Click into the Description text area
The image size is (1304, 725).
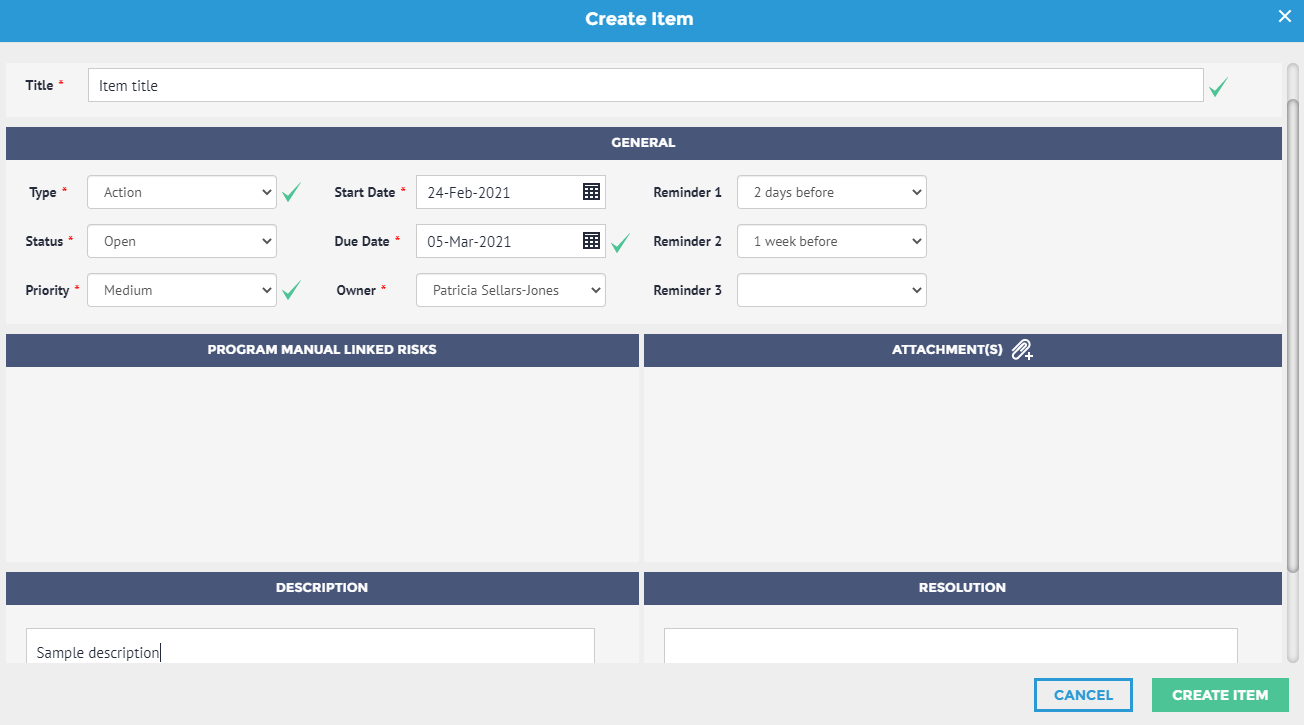pyautogui.click(x=310, y=646)
